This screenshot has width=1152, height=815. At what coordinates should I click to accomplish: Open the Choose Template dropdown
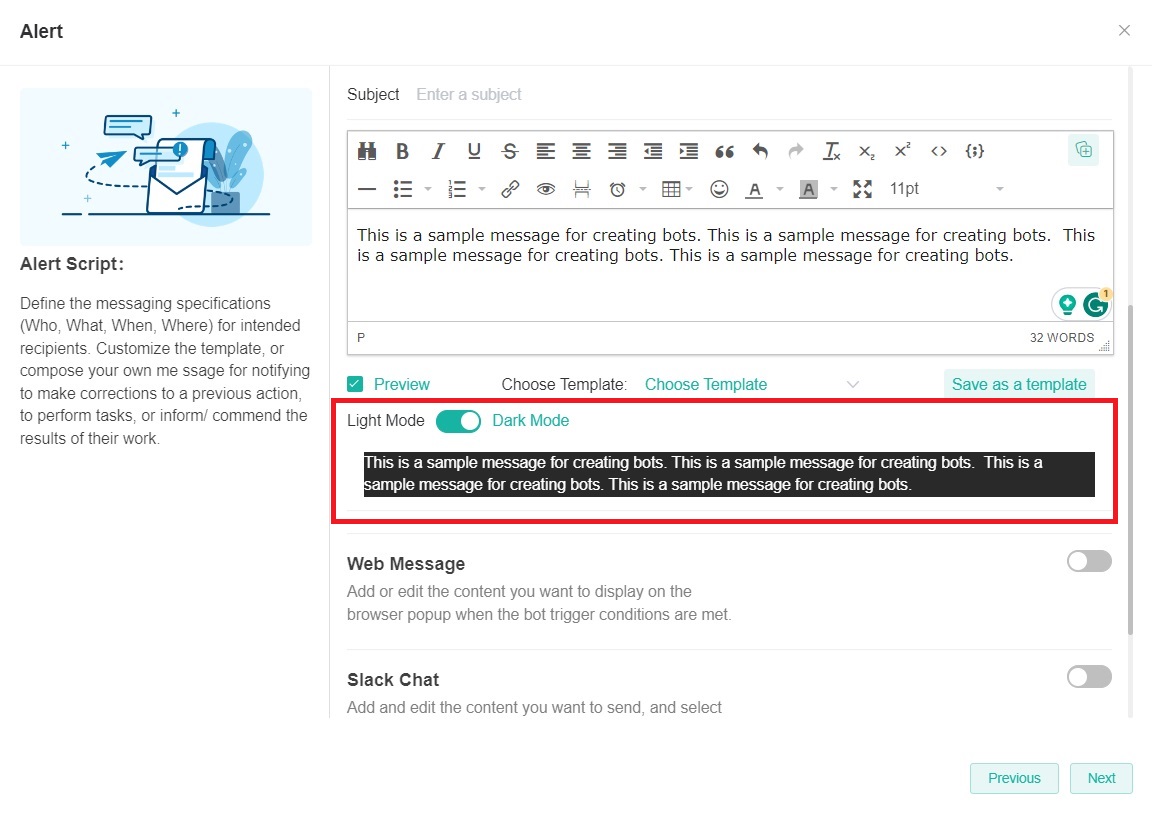[751, 384]
